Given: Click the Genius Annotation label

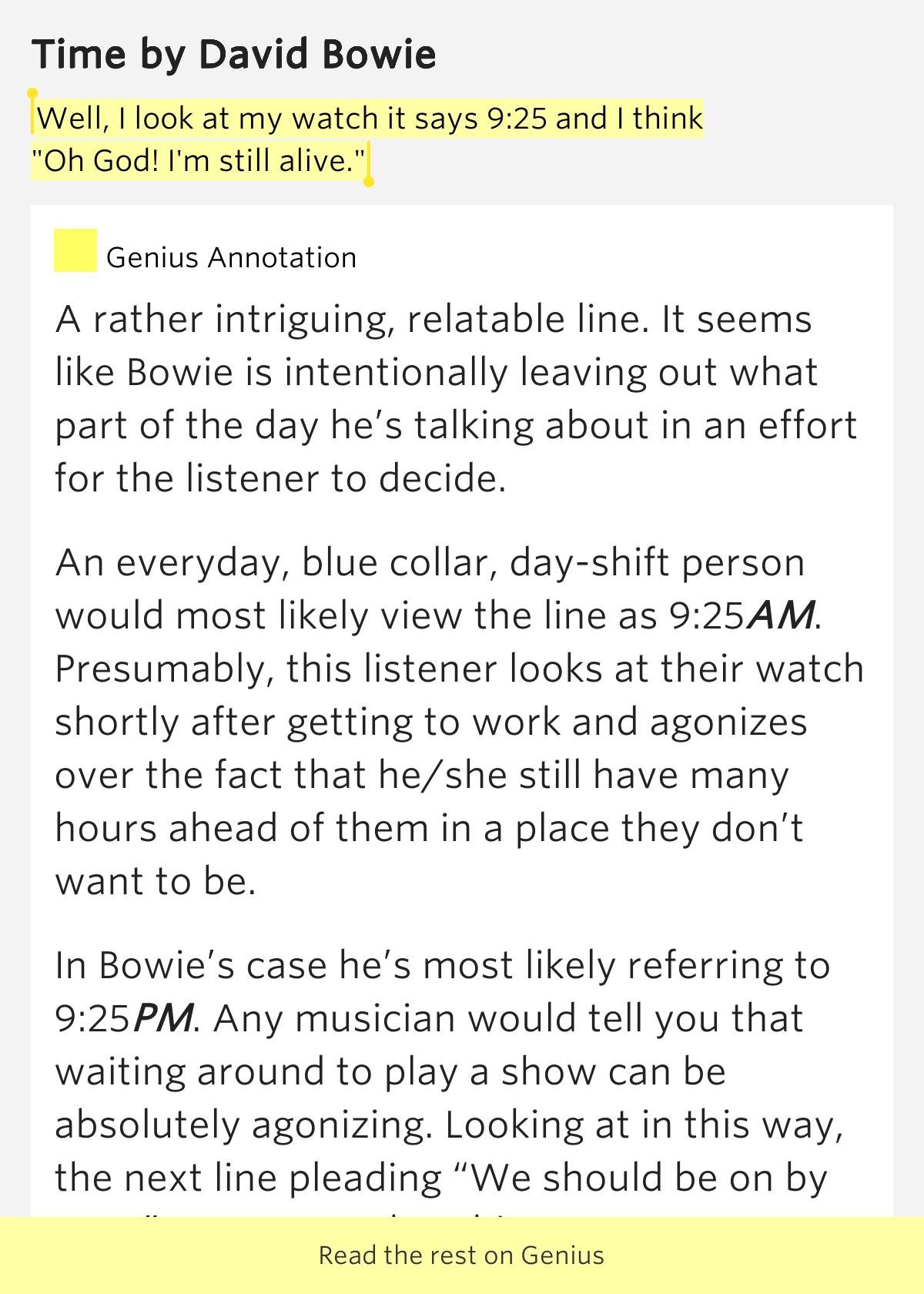Looking at the screenshot, I should 231,257.
